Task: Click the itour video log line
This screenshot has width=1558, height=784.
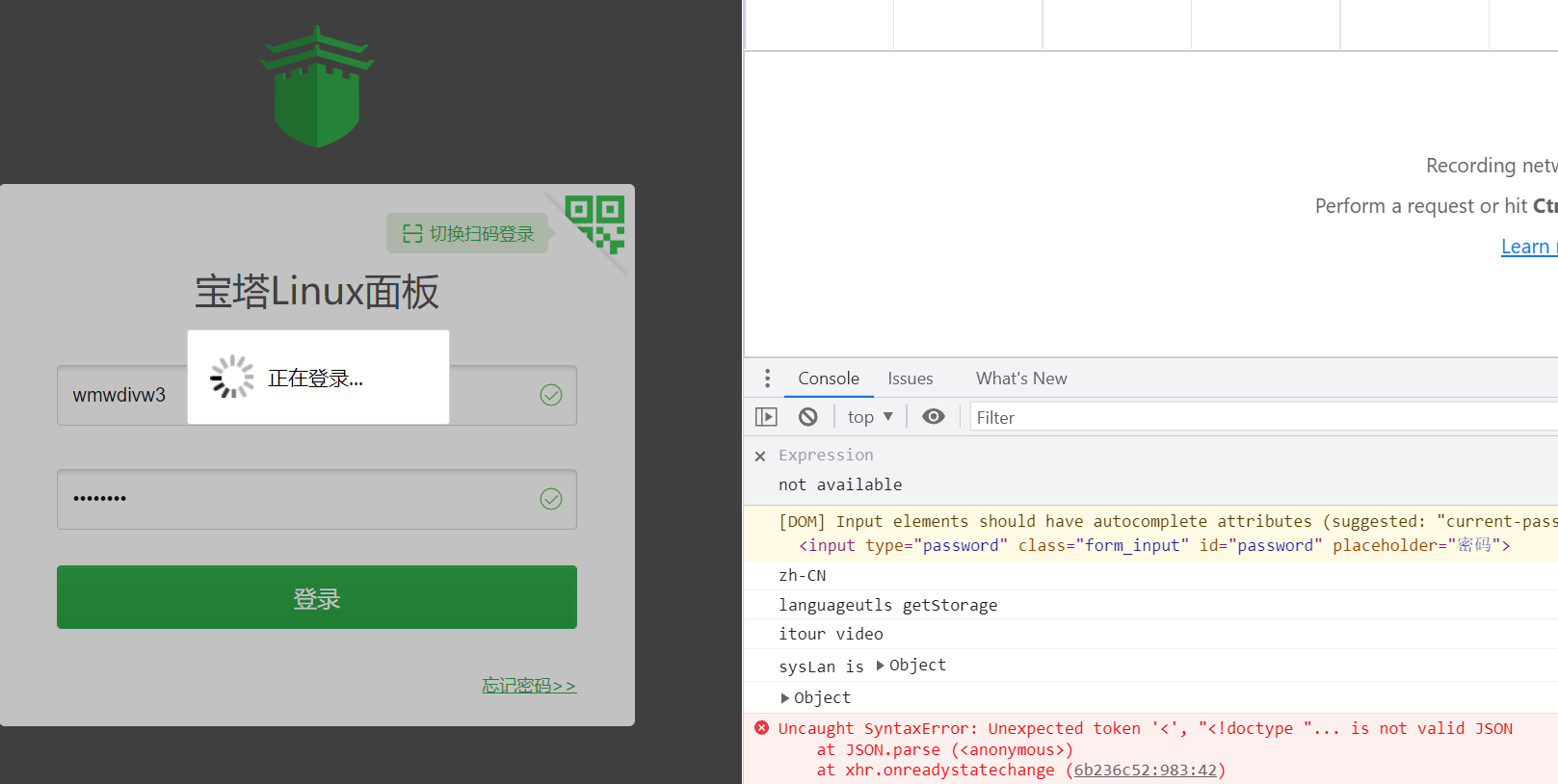Action: pyautogui.click(x=831, y=635)
